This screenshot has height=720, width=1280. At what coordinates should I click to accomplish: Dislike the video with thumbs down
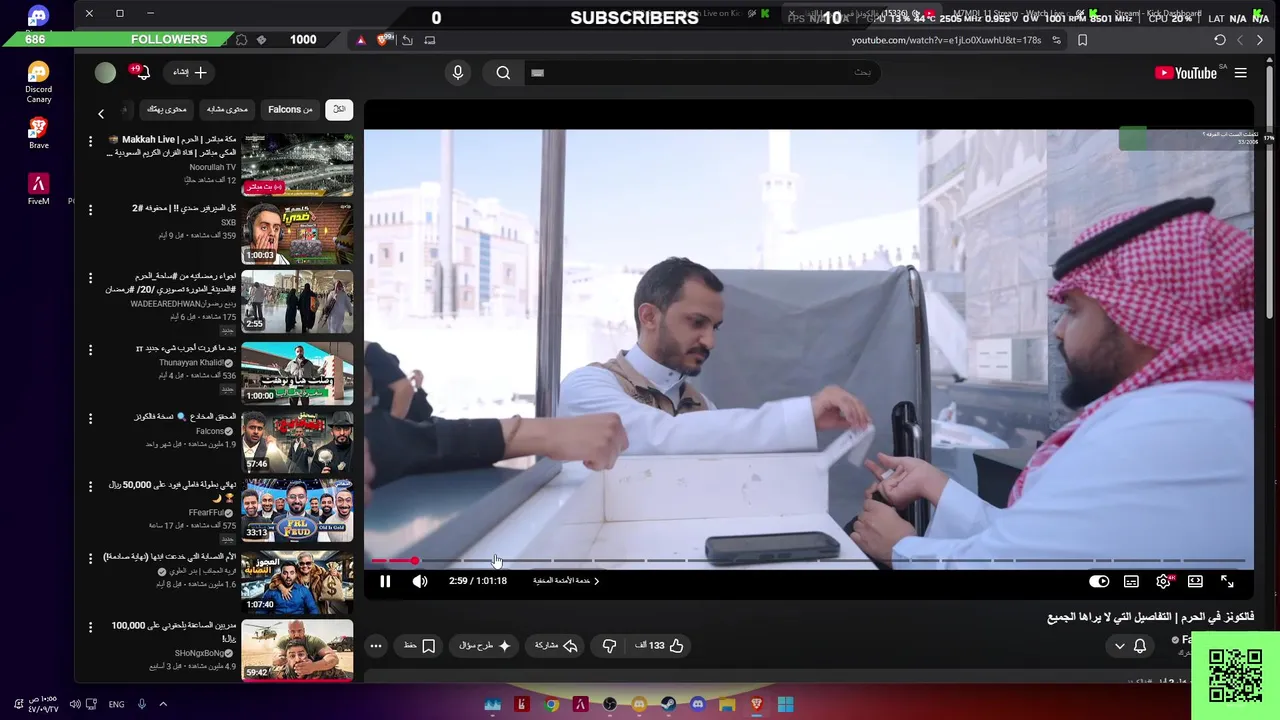click(x=609, y=646)
